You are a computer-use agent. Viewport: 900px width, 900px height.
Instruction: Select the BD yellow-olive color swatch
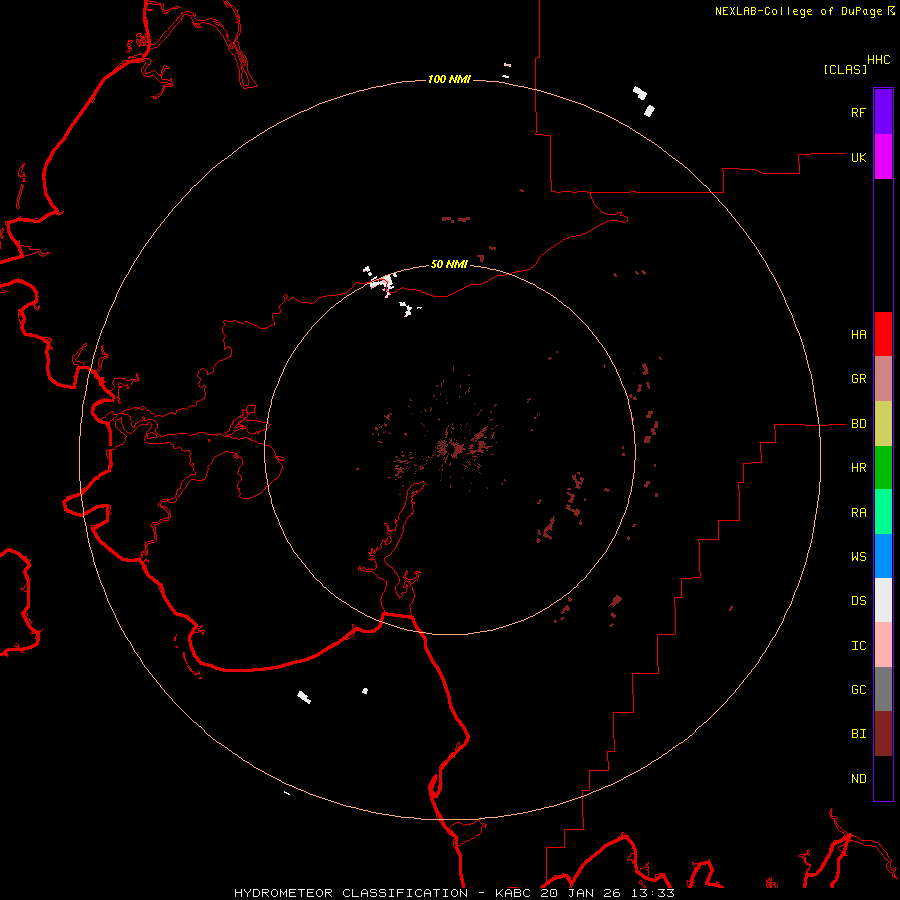[883, 424]
